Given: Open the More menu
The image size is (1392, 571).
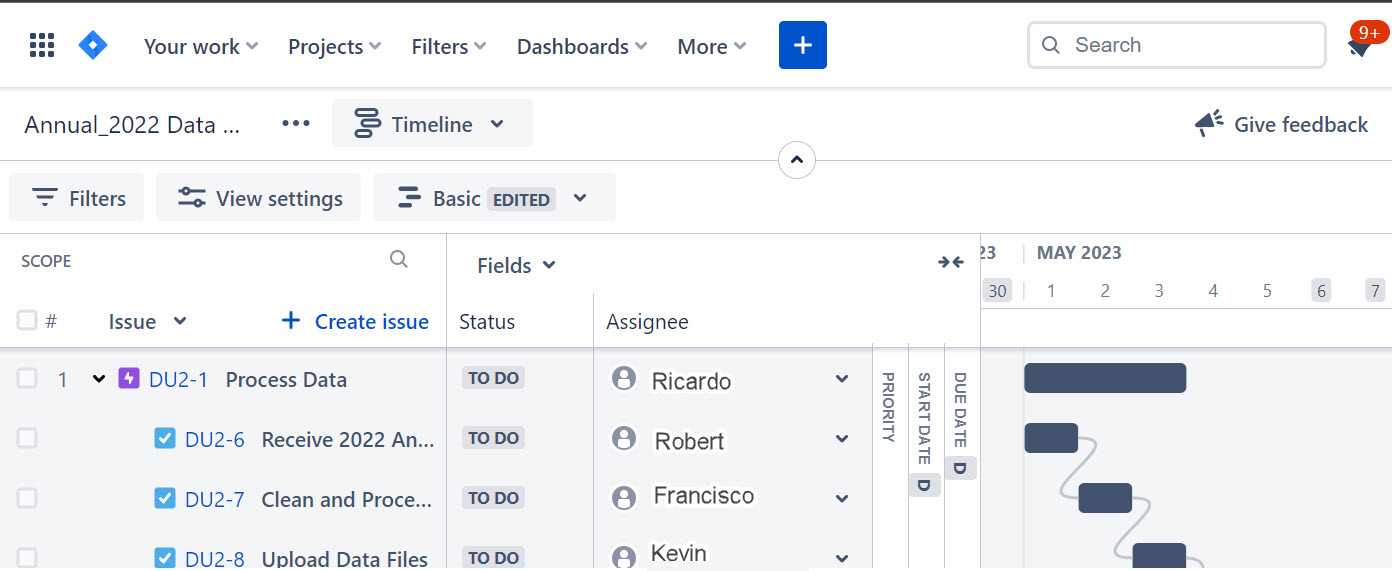Looking at the screenshot, I should coord(712,46).
